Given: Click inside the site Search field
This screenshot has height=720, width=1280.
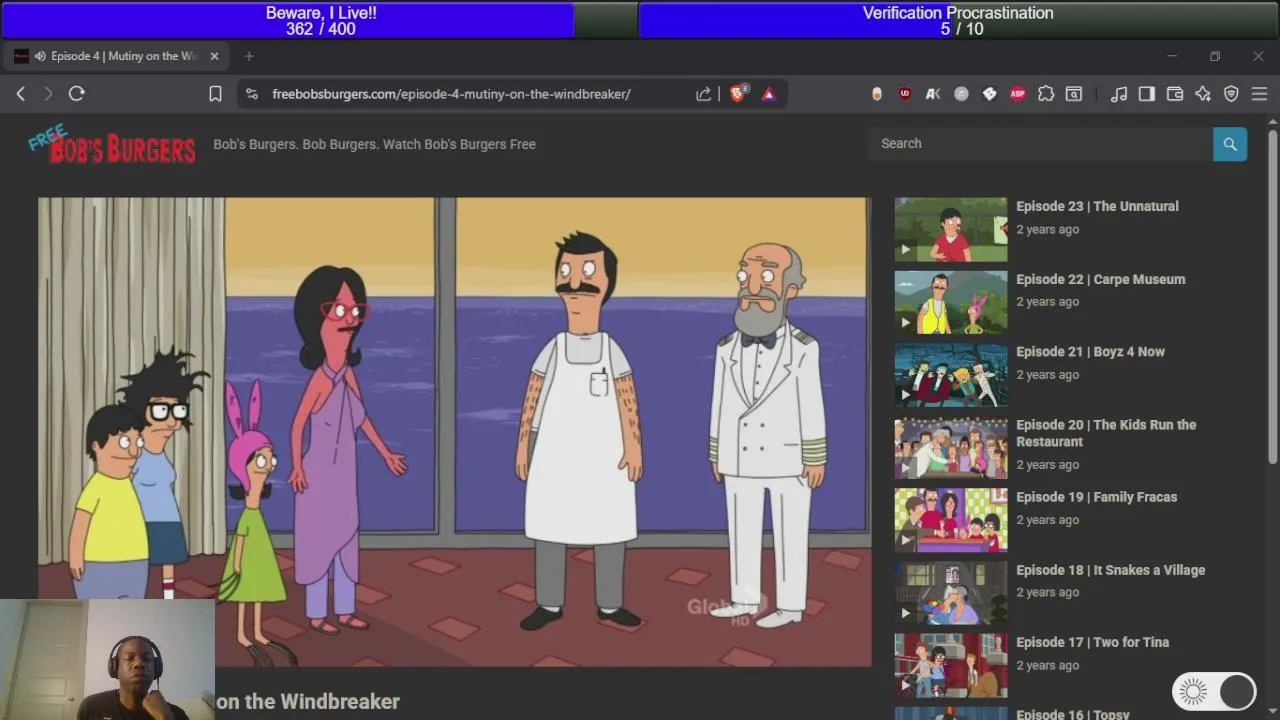Looking at the screenshot, I should pos(1040,144).
